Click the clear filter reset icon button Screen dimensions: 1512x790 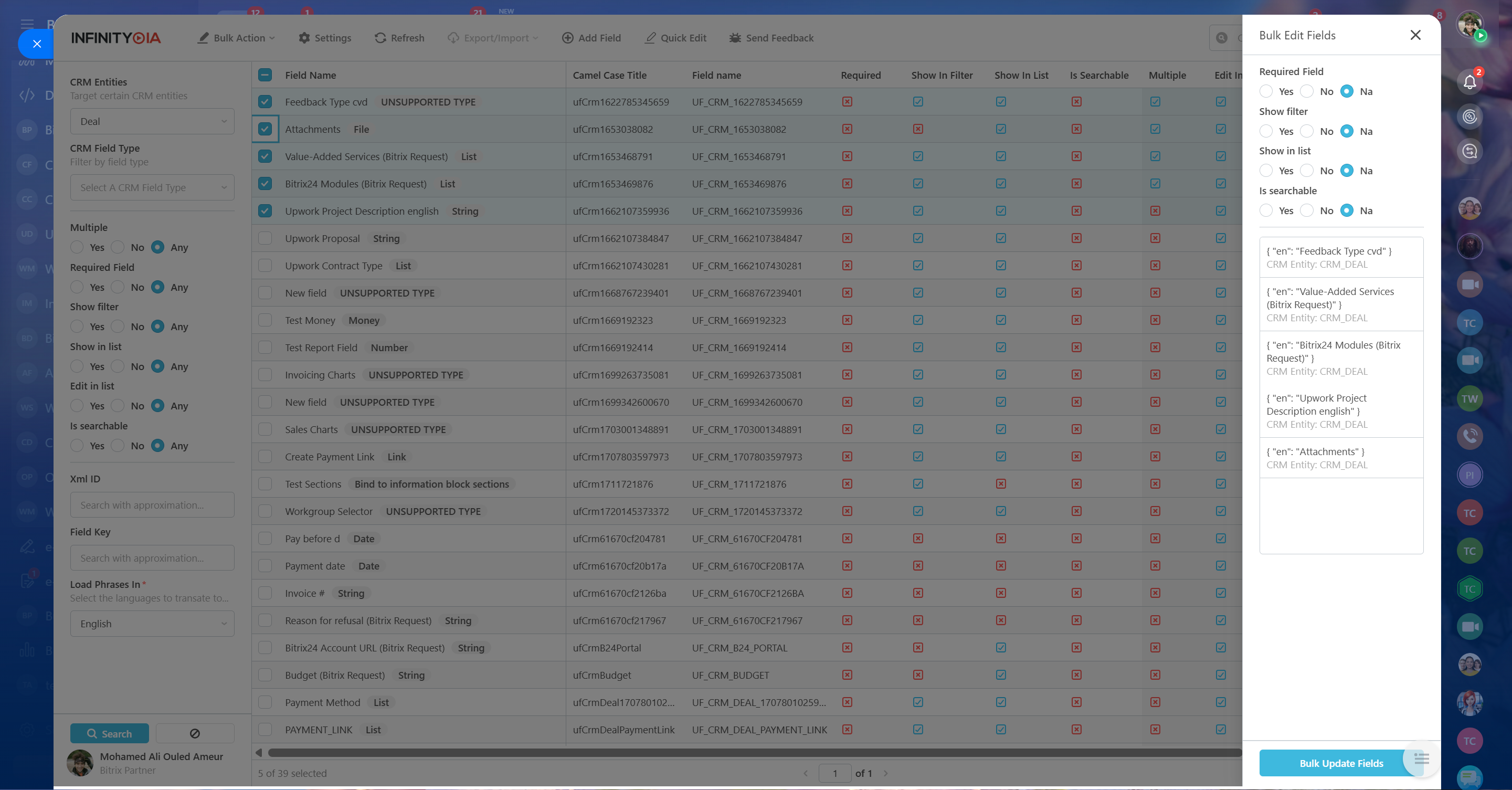tap(195, 734)
